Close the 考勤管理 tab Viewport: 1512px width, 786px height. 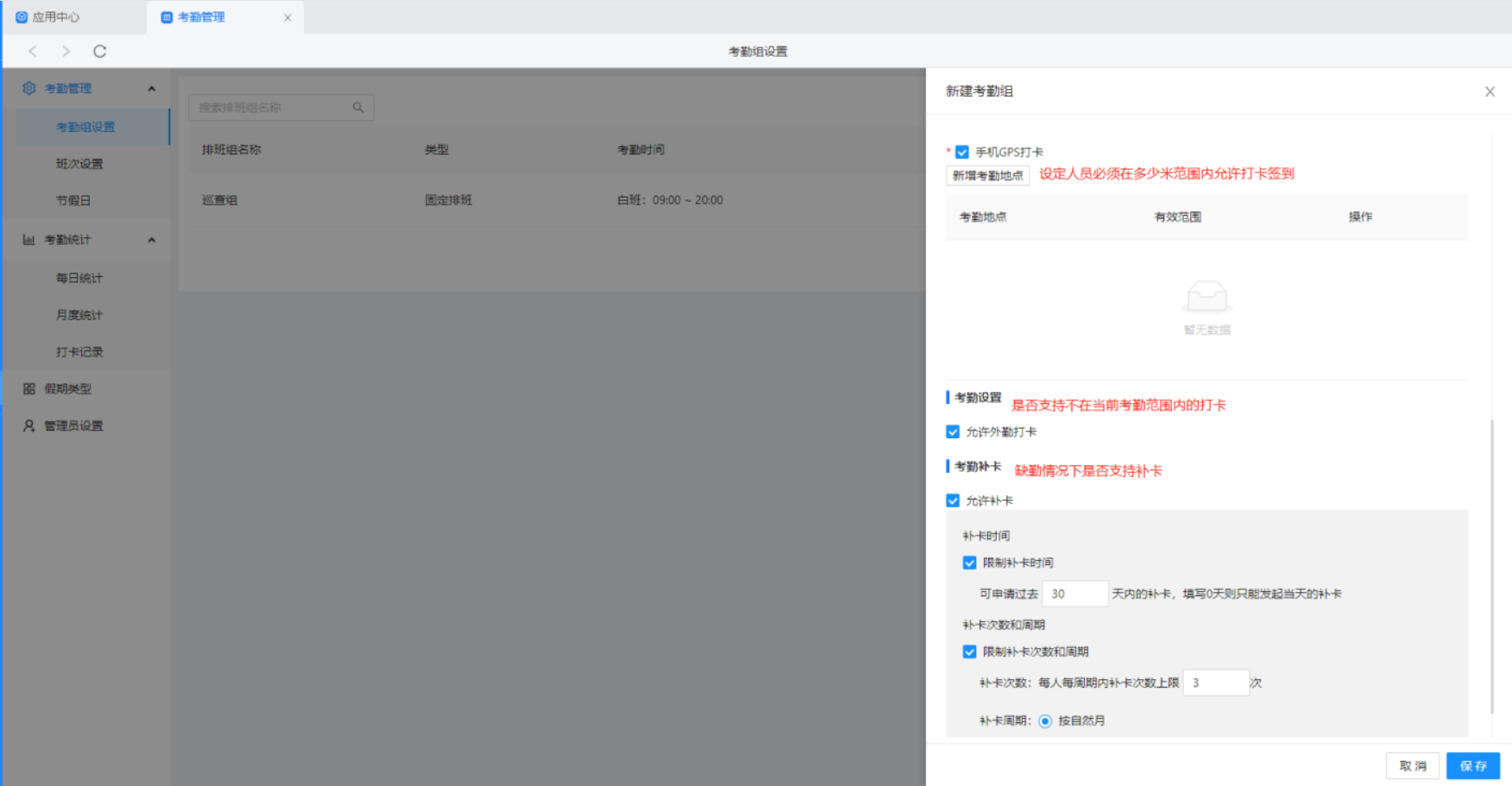point(287,17)
